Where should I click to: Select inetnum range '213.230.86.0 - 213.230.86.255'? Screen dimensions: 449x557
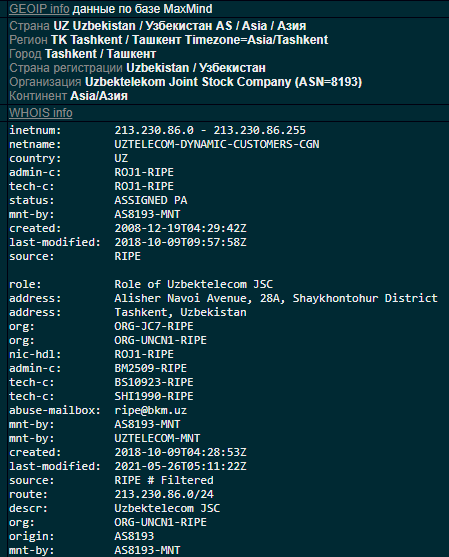[x=210, y=130]
